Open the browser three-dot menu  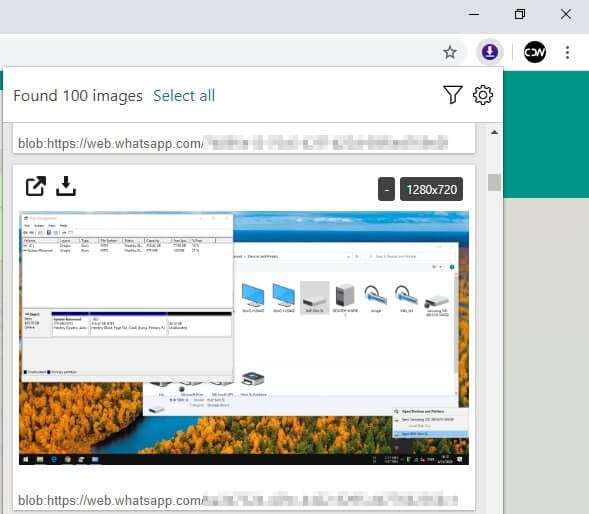click(x=567, y=52)
